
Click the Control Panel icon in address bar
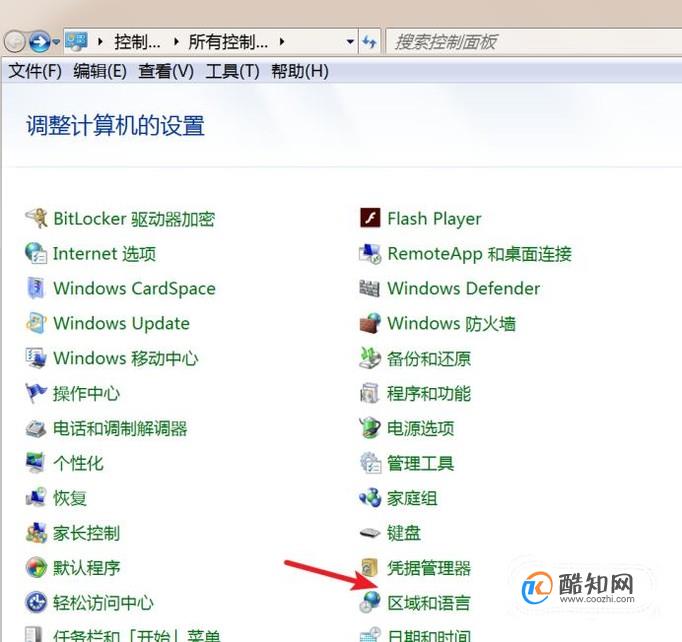click(x=77, y=42)
